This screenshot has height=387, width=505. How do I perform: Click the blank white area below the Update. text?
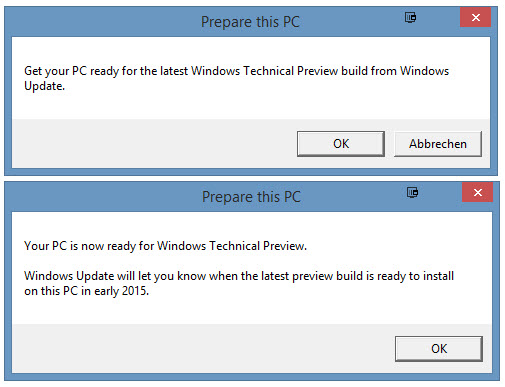tap(251, 106)
